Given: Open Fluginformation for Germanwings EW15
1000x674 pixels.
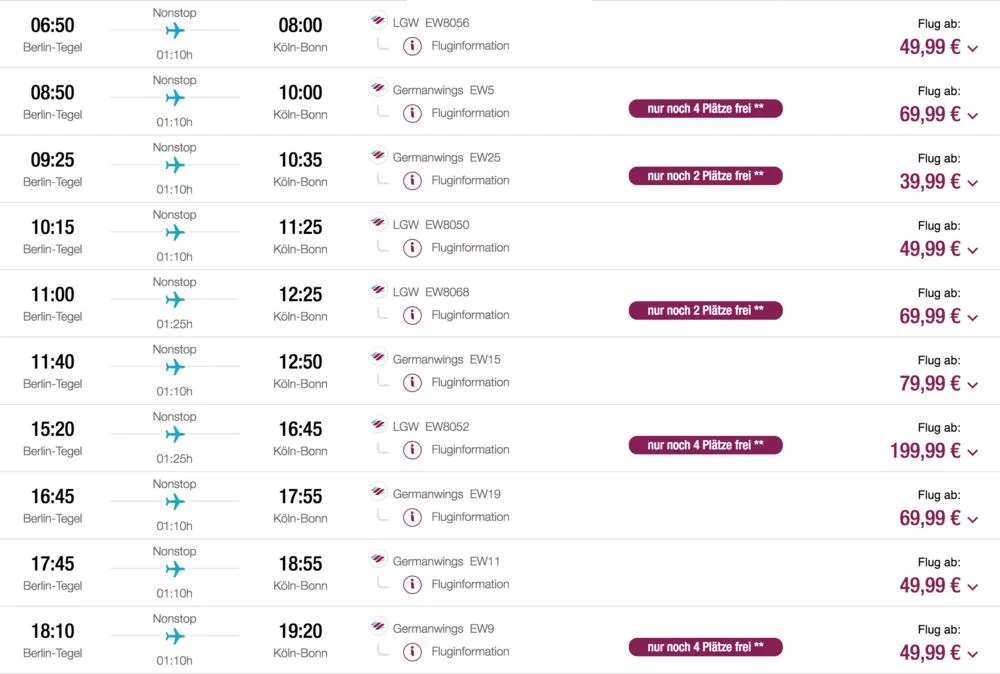Looking at the screenshot, I should pyautogui.click(x=470, y=383).
